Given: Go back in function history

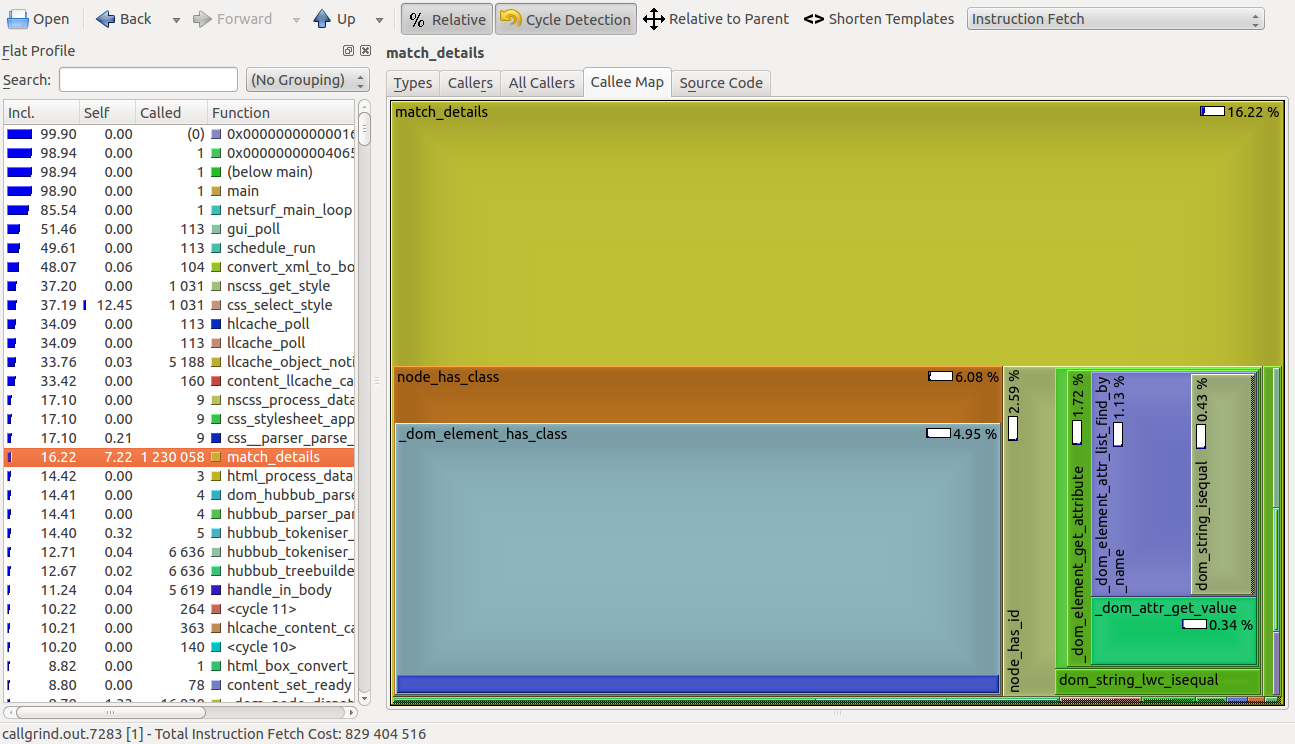Looking at the screenshot, I should 124,19.
